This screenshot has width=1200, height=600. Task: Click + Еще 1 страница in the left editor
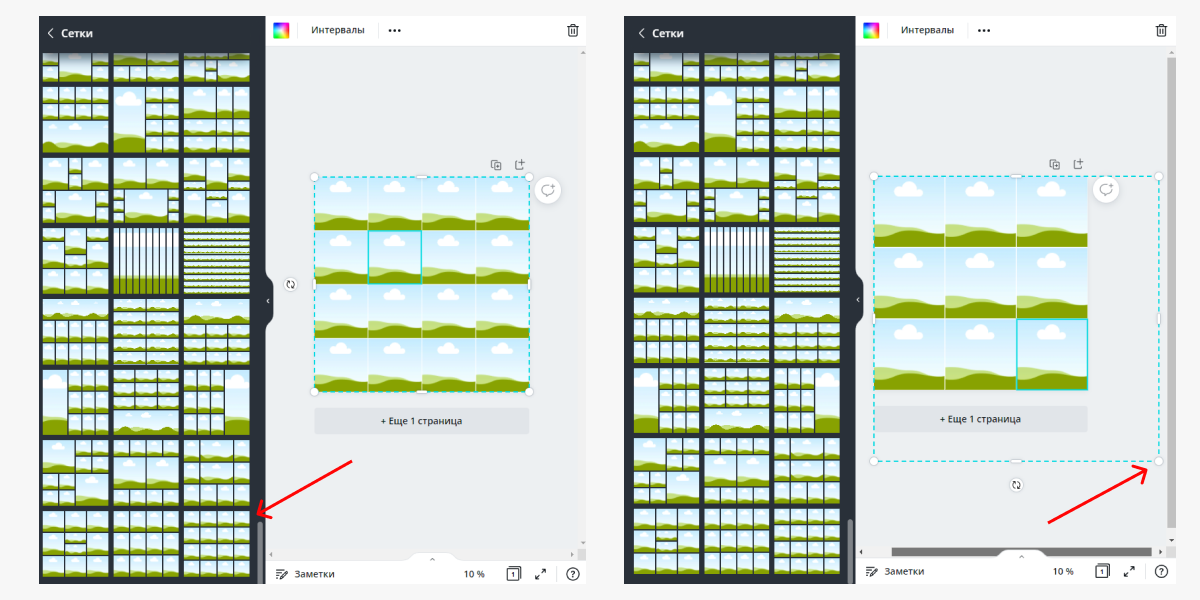[421, 421]
